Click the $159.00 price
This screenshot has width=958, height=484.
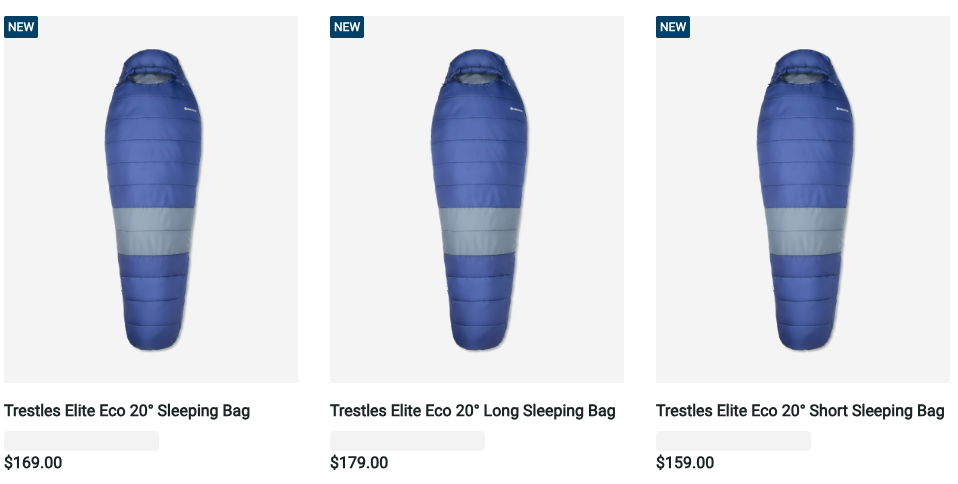coord(685,463)
